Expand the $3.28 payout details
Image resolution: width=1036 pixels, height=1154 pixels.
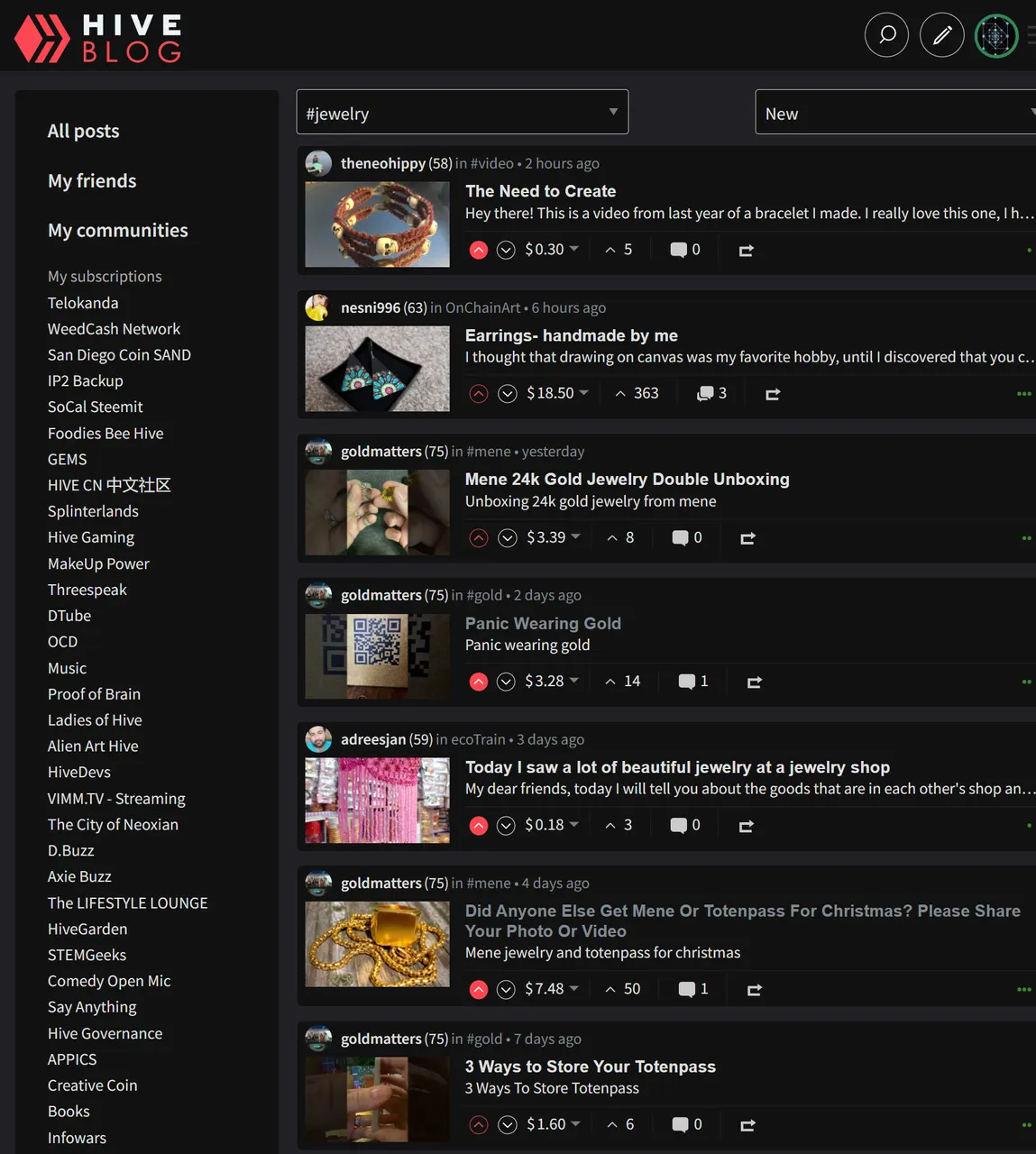(x=552, y=681)
